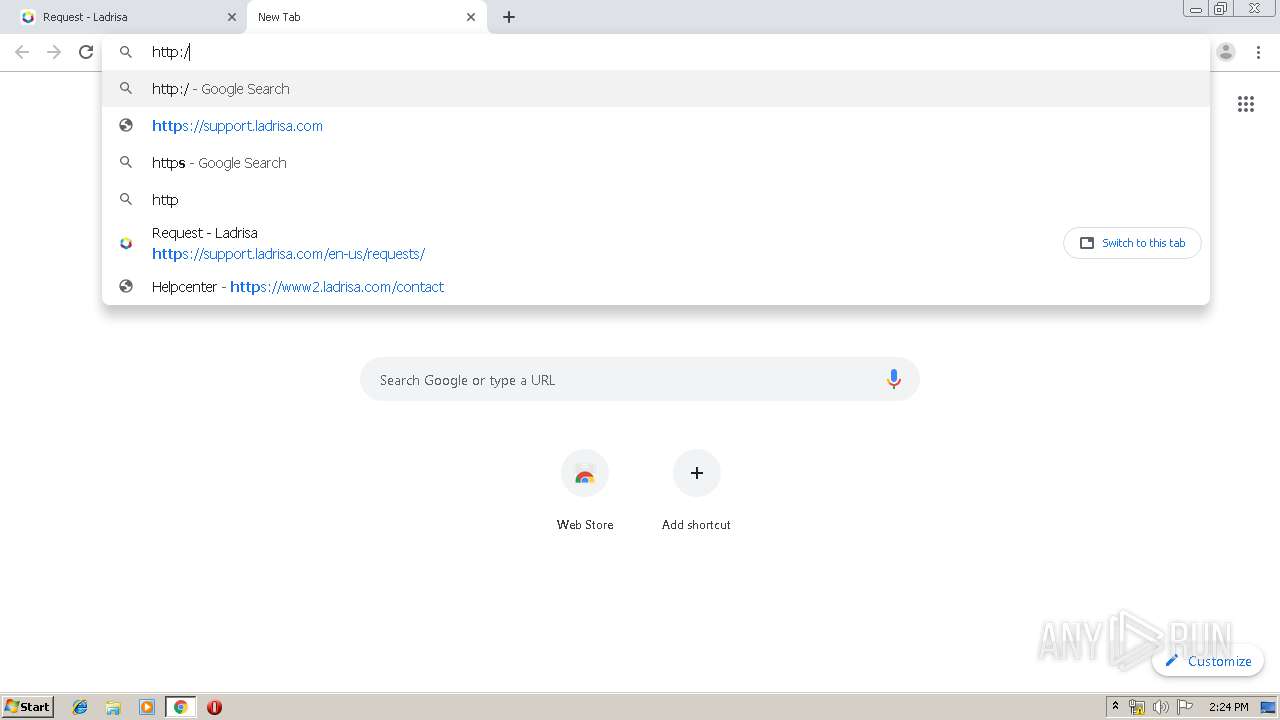The height and width of the screenshot is (720, 1280).
Task: Start voice search with microphone
Action: coord(894,380)
